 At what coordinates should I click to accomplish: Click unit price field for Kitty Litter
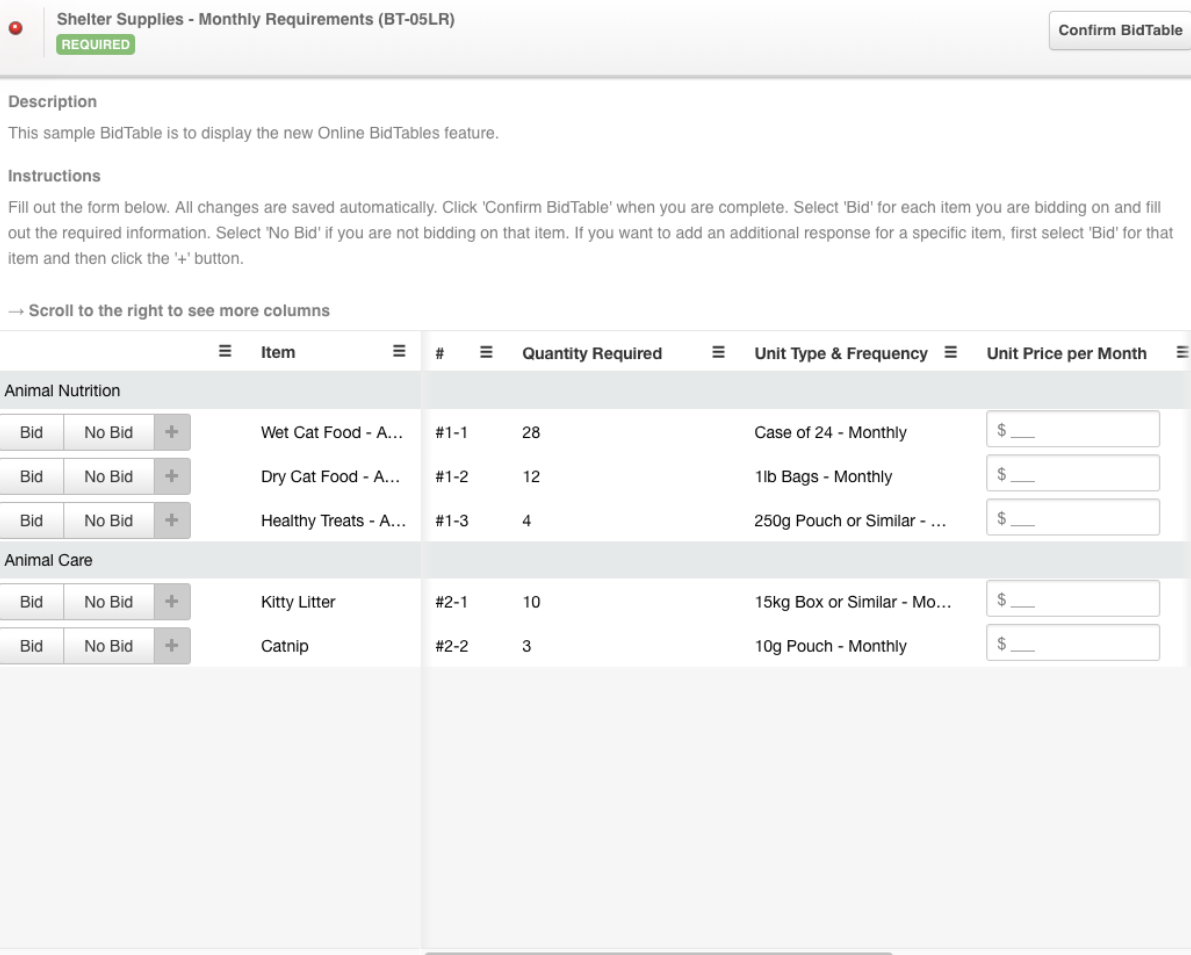click(x=1073, y=599)
